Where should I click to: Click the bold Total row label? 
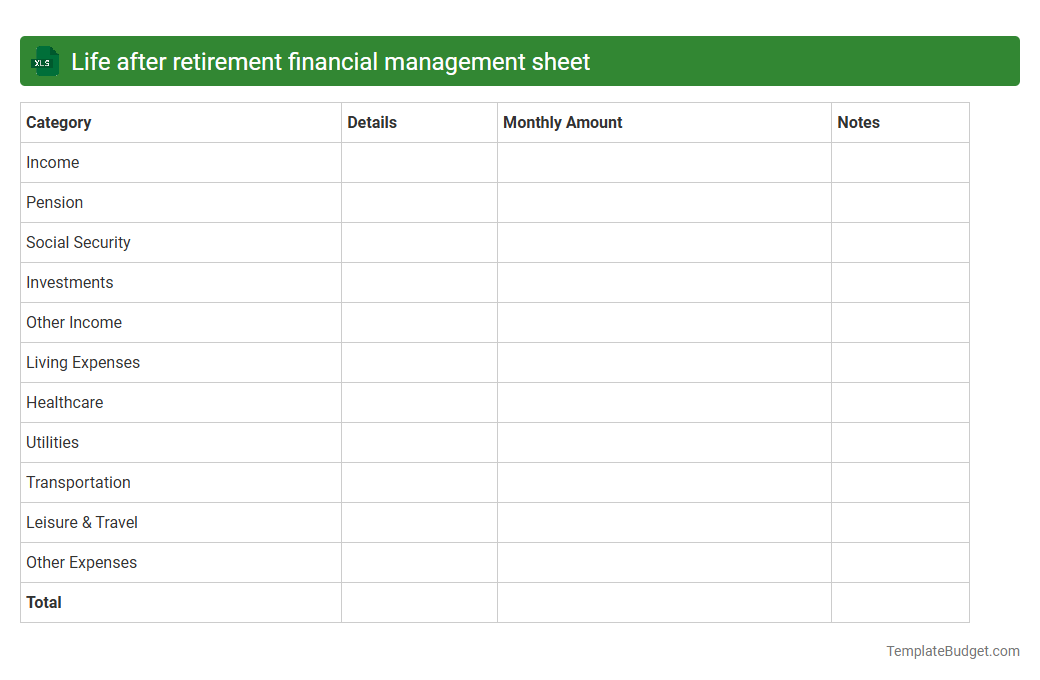pos(43,602)
